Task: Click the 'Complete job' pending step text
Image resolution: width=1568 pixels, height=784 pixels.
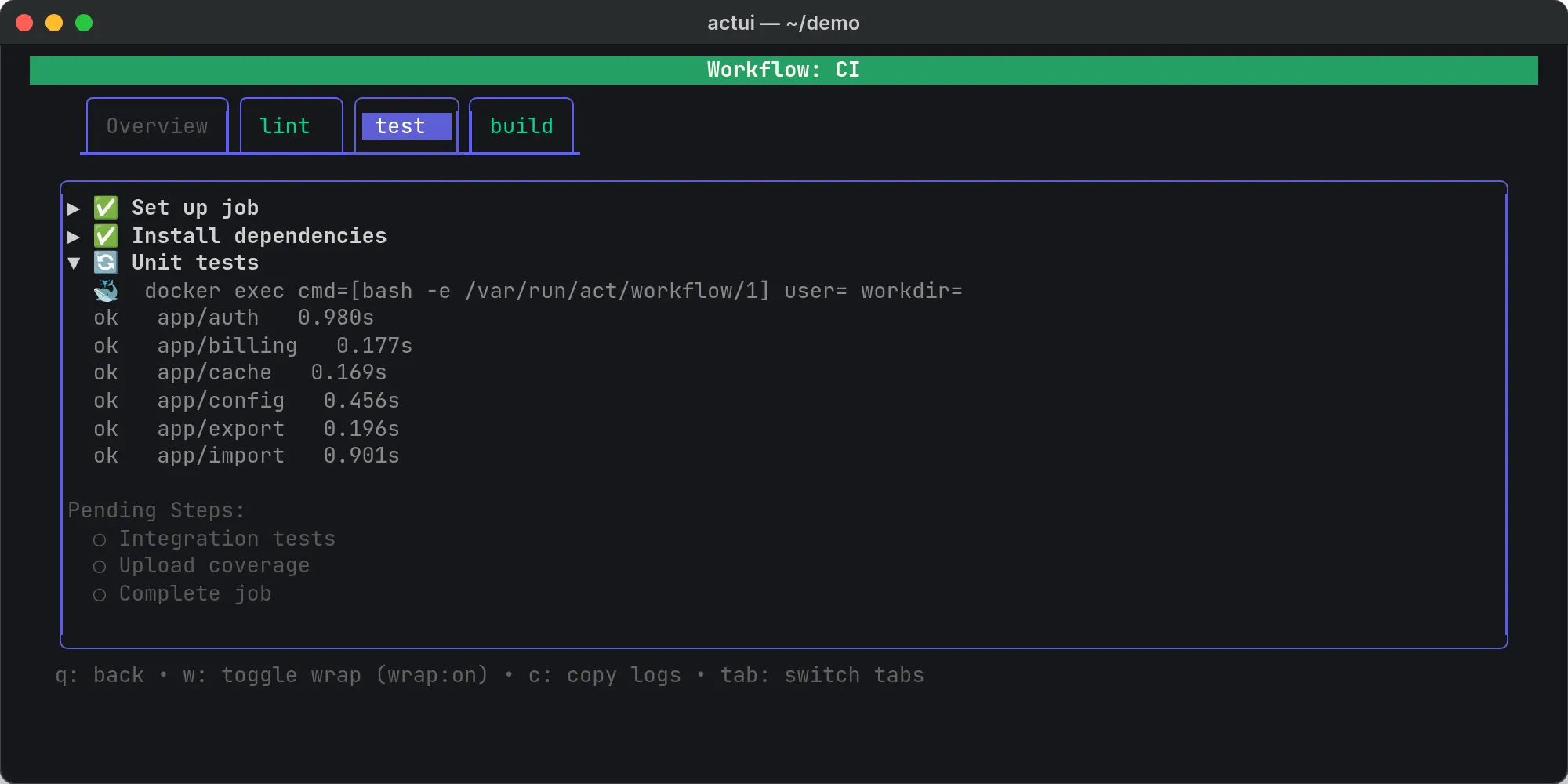Action: 195,593
